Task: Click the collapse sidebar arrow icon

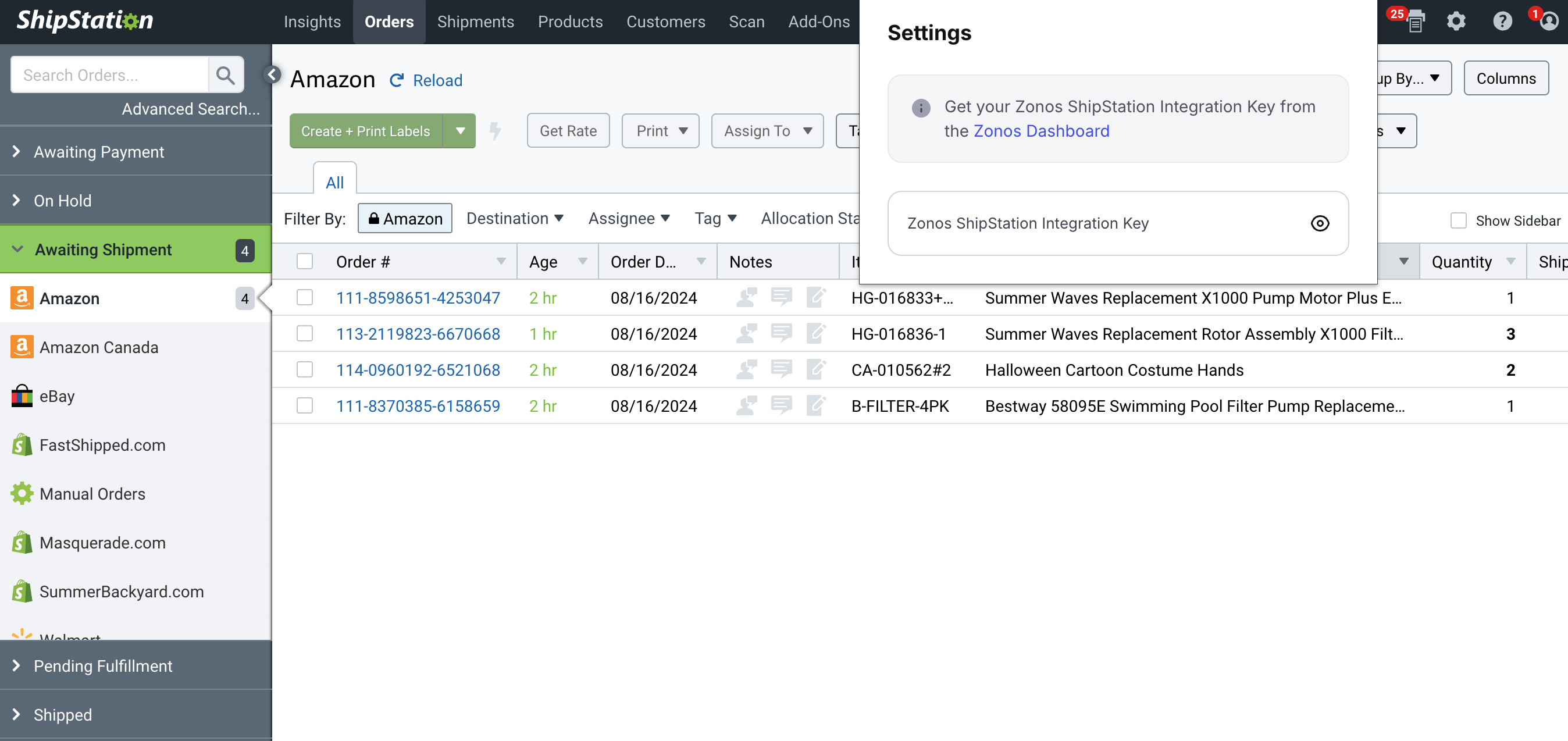Action: point(272,74)
